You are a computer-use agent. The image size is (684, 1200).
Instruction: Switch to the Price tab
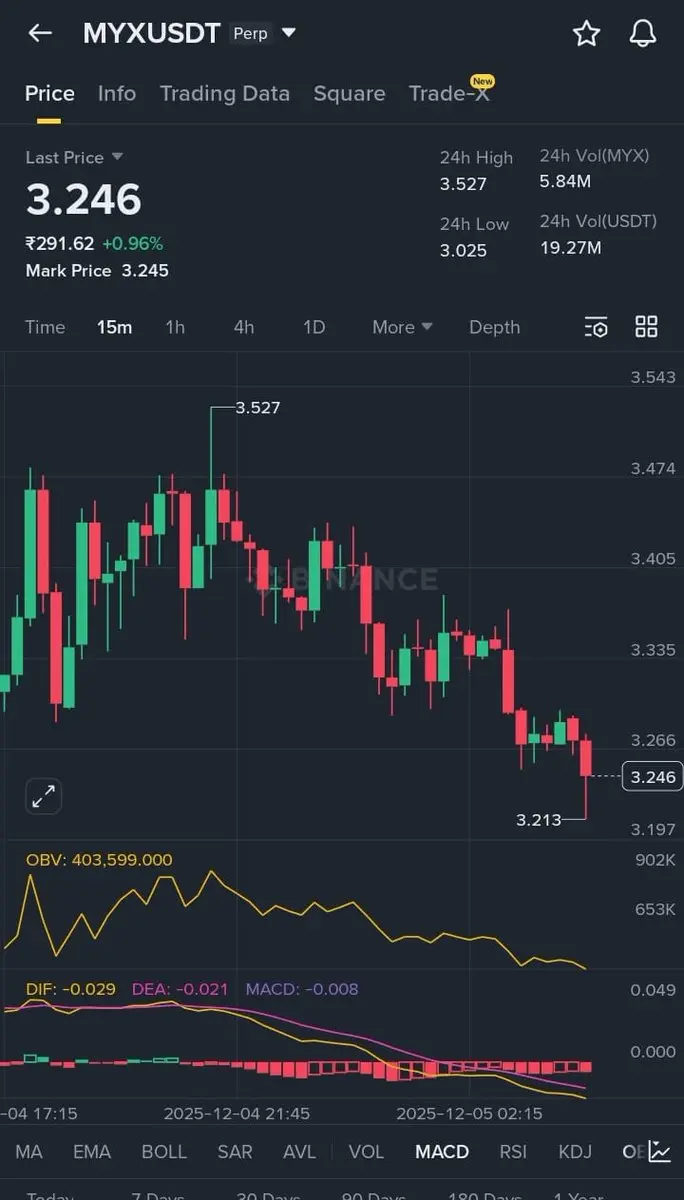tap(50, 93)
